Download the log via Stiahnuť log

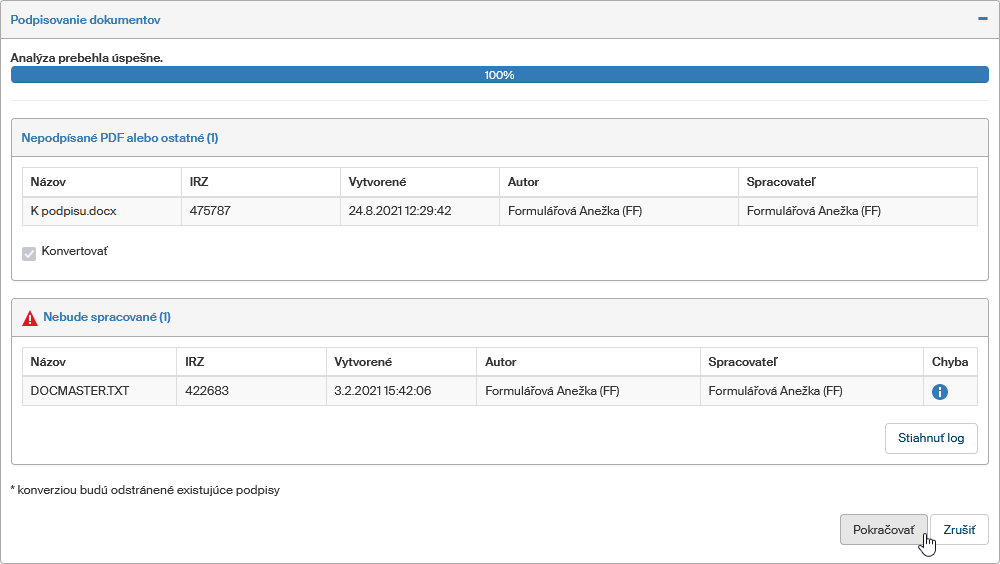click(x=930, y=438)
